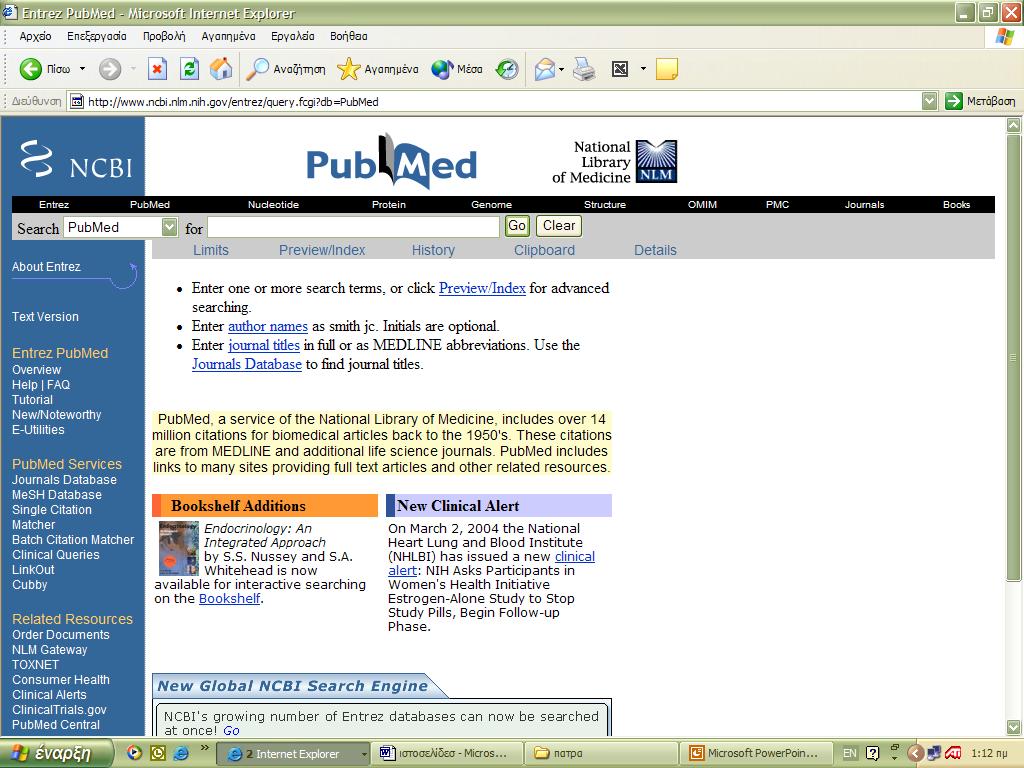The image size is (1024, 768).
Task: Stop page loading with red X icon
Action: [157, 69]
